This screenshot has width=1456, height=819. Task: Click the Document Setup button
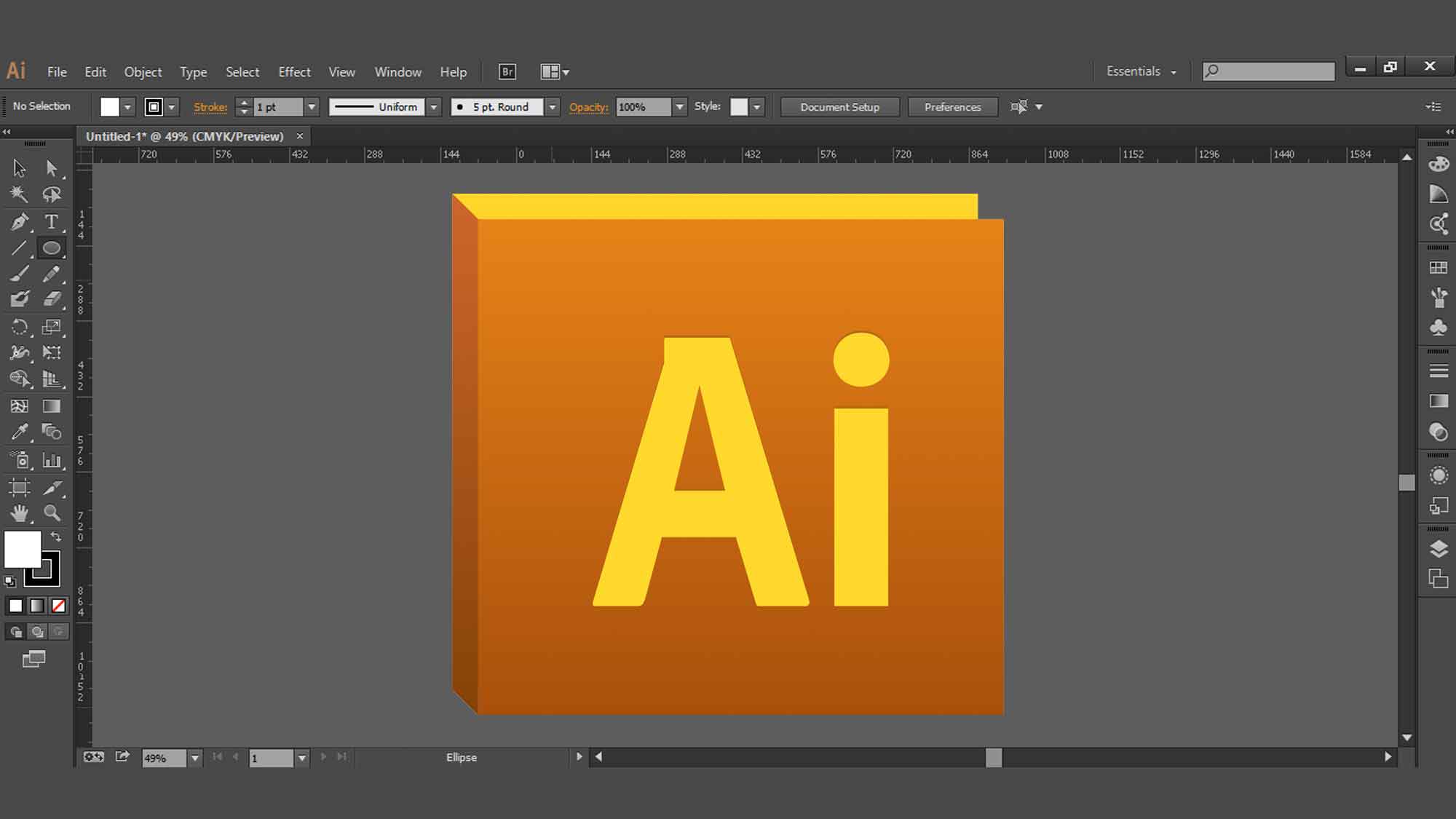tap(840, 107)
